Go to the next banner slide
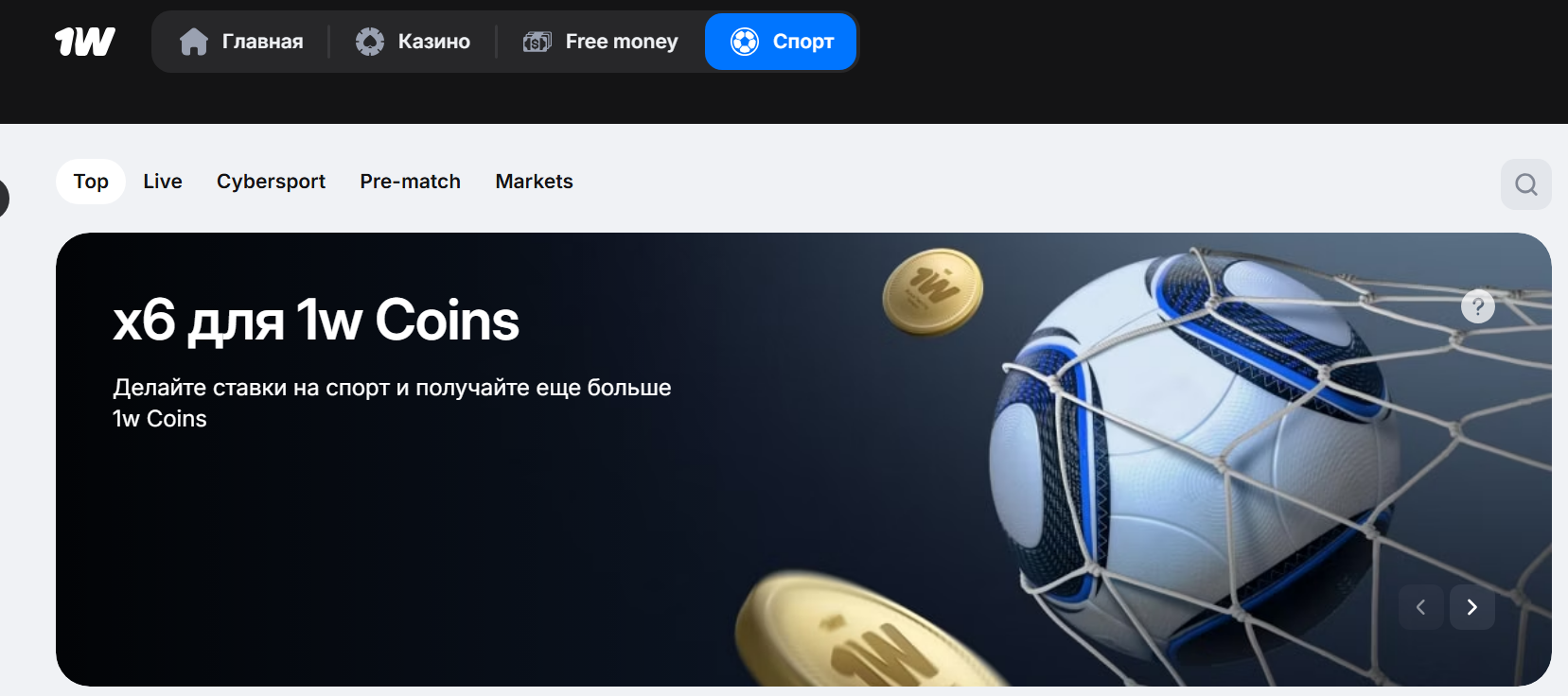This screenshot has height=696, width=1568. click(1472, 607)
